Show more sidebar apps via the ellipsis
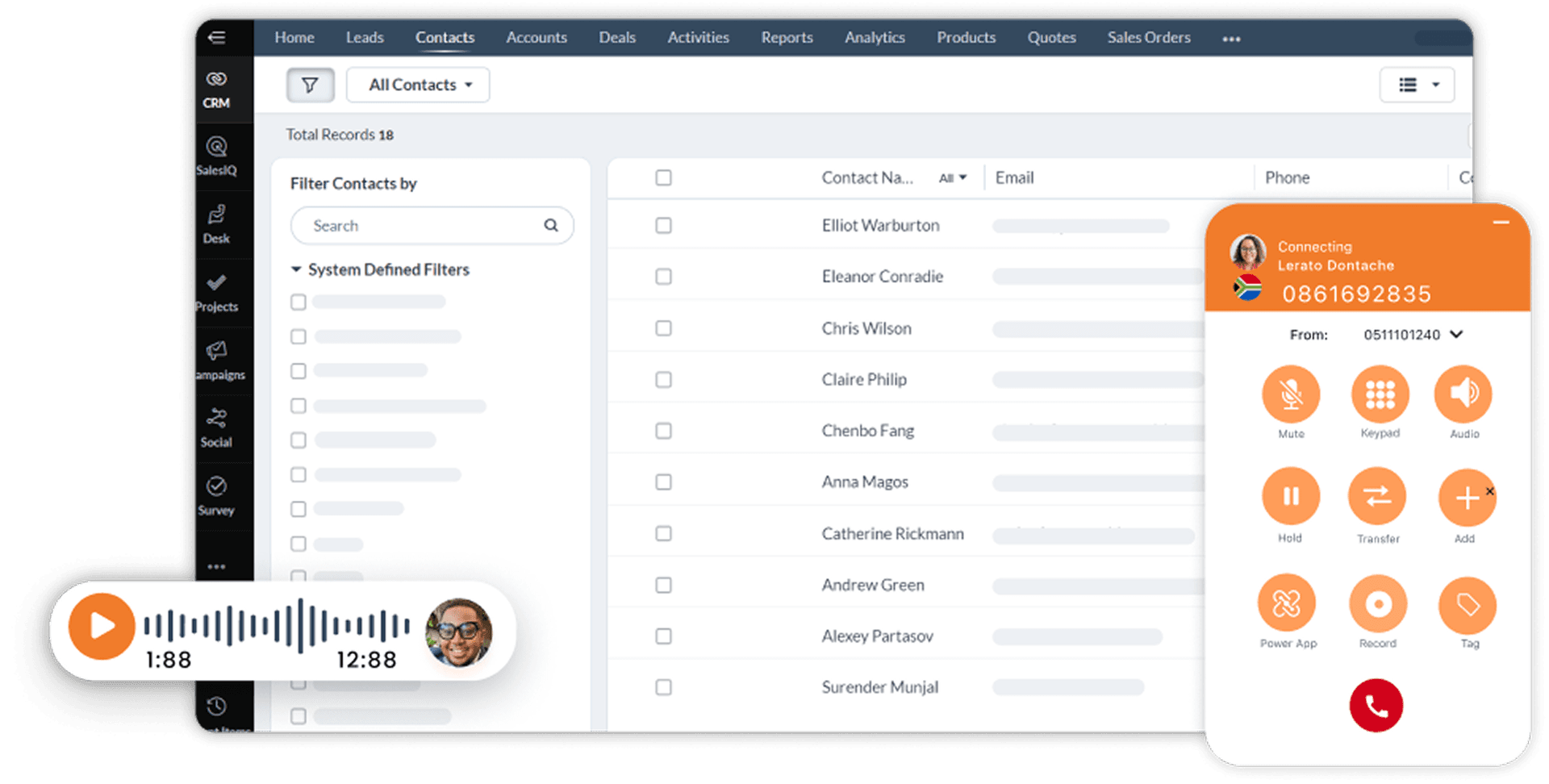 tap(216, 567)
